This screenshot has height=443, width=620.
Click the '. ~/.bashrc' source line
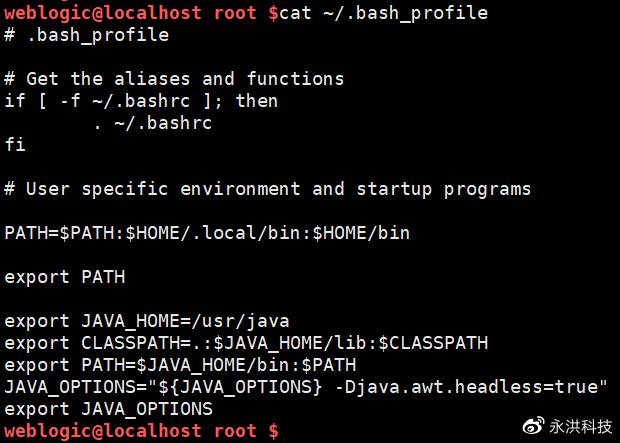click(152, 123)
